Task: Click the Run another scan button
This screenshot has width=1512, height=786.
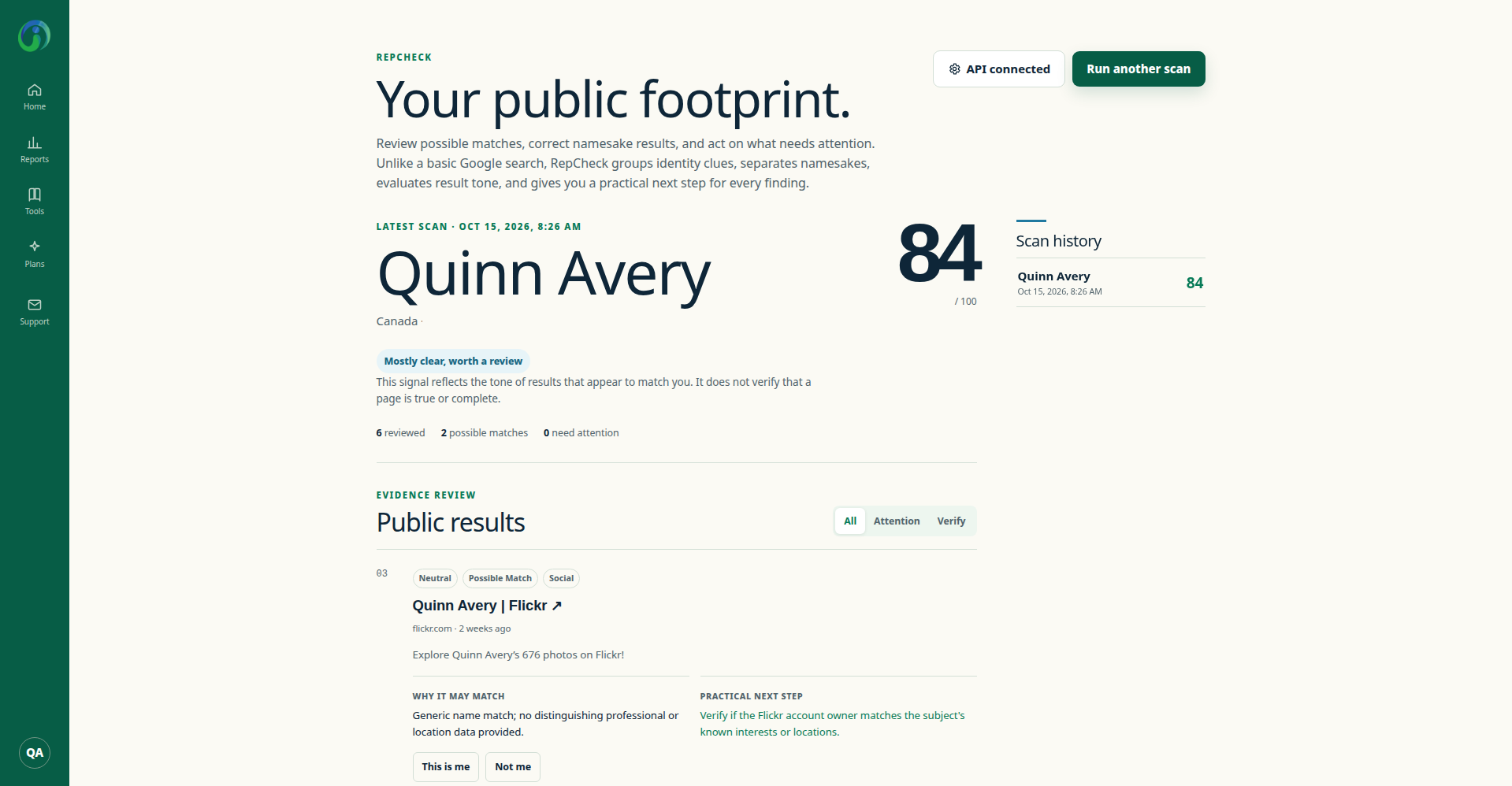Action: [x=1139, y=69]
